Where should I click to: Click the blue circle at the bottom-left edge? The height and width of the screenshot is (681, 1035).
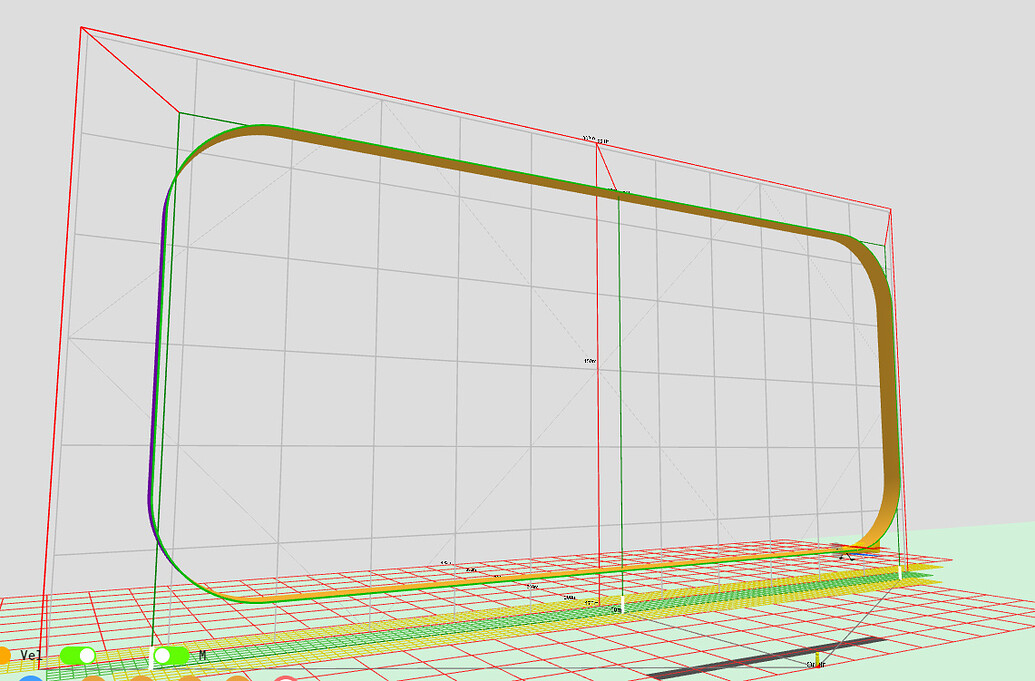[30, 678]
